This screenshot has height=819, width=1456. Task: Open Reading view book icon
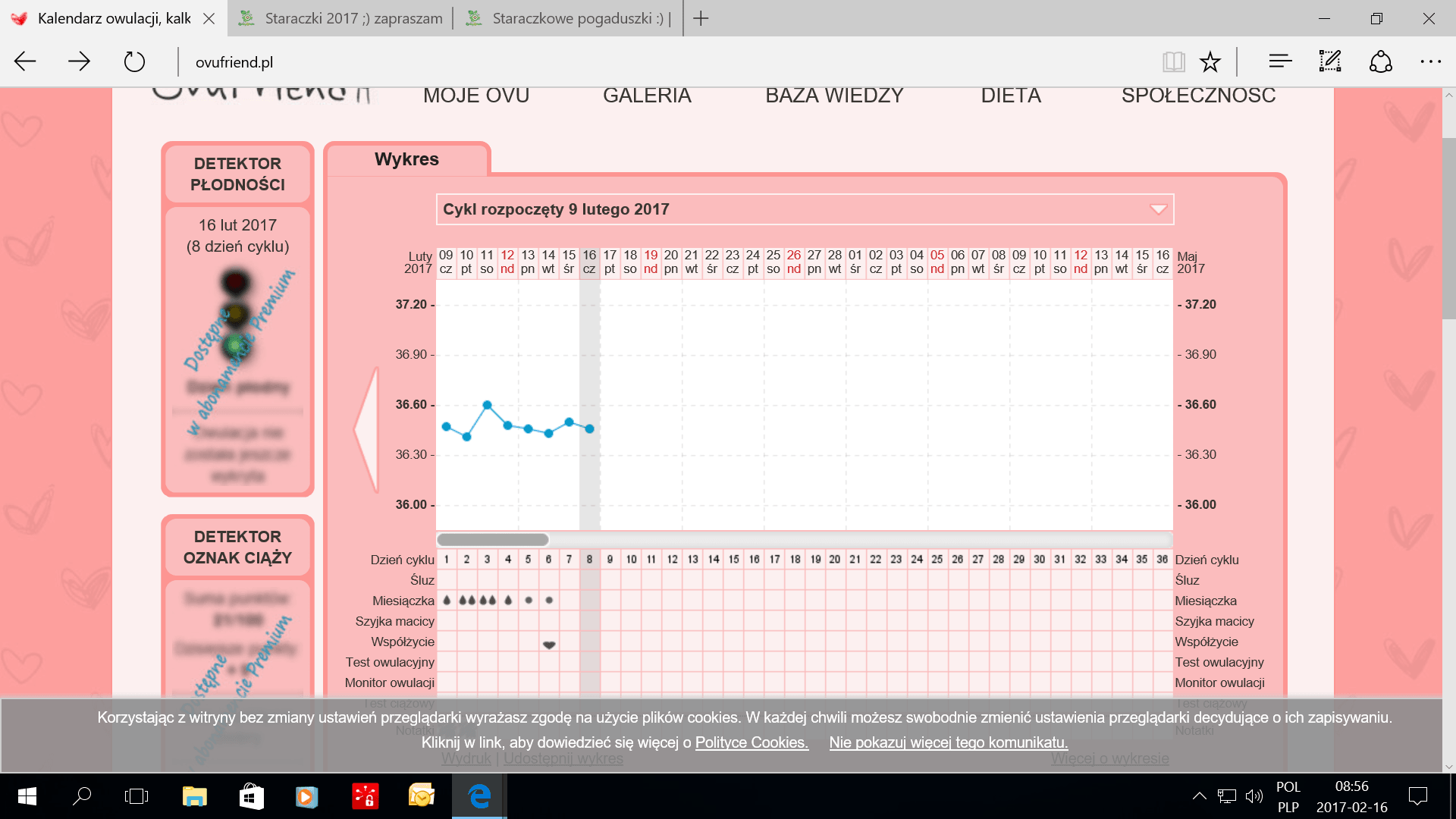point(1173,61)
